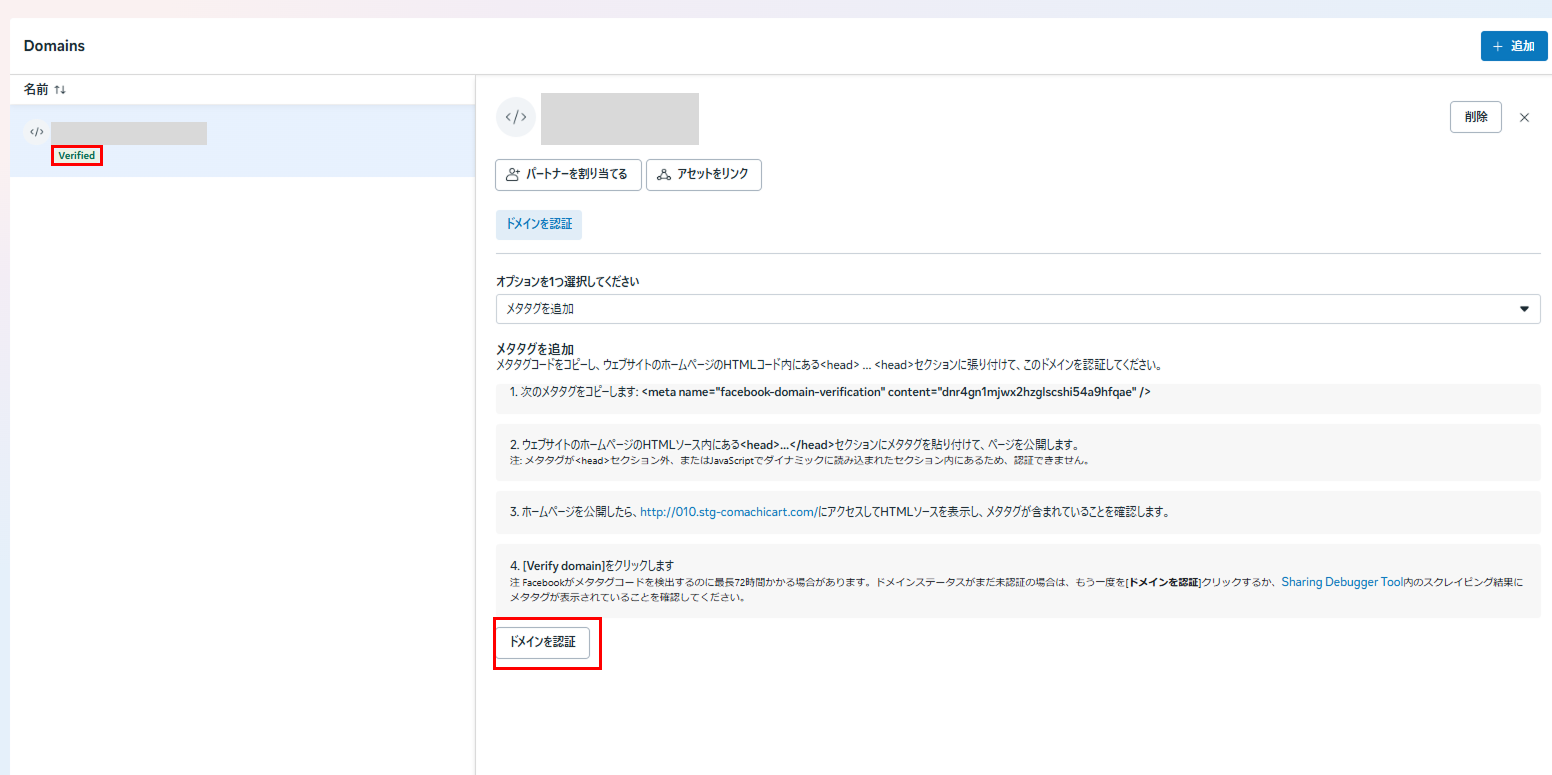Select the redacted domain name in left list
The image size is (1552, 775).
tap(129, 133)
